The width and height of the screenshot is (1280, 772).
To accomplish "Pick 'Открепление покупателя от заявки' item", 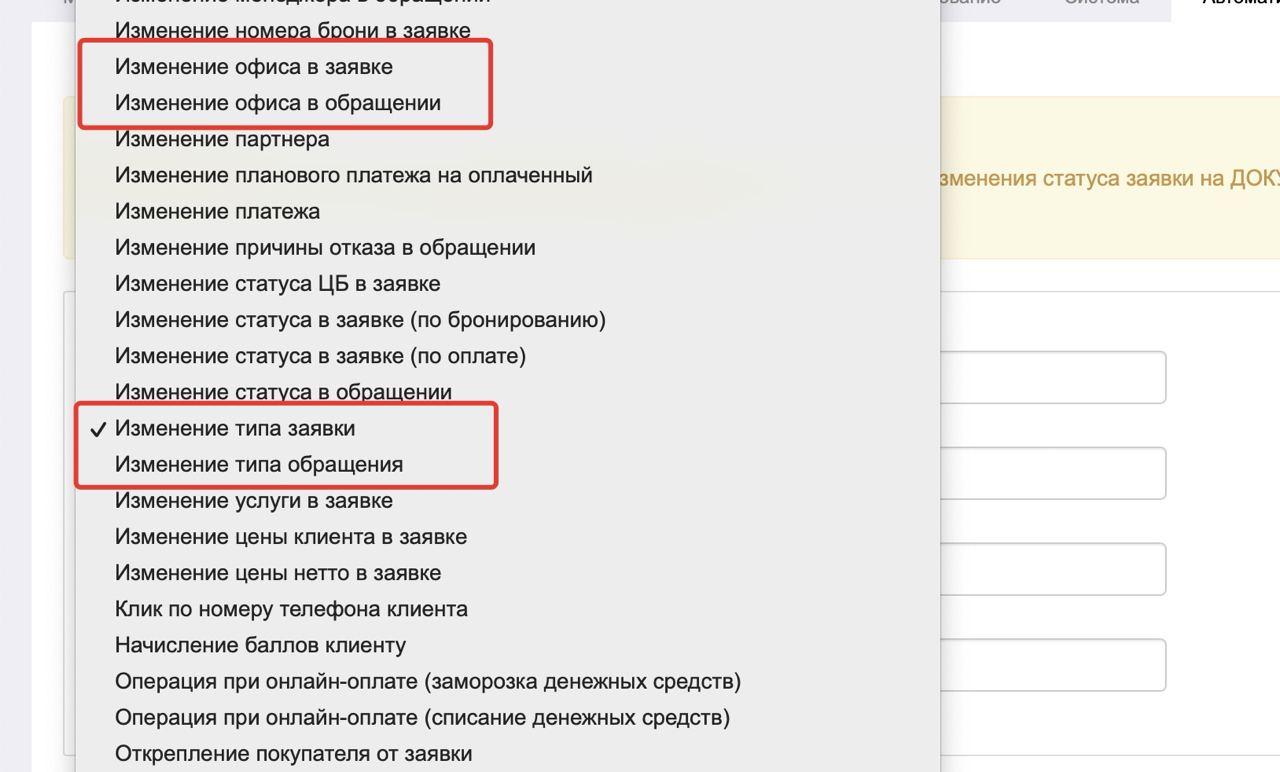I will coord(293,753).
